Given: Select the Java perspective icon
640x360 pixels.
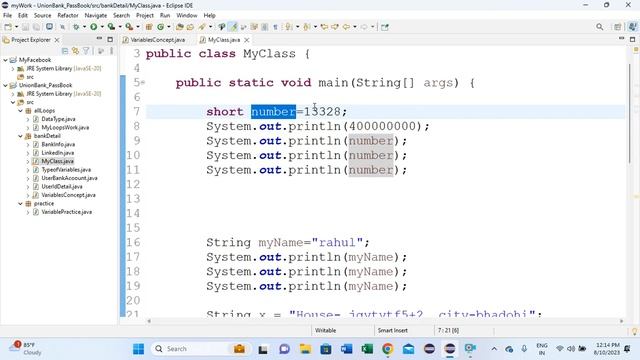Looking at the screenshot, I should tap(632, 27).
